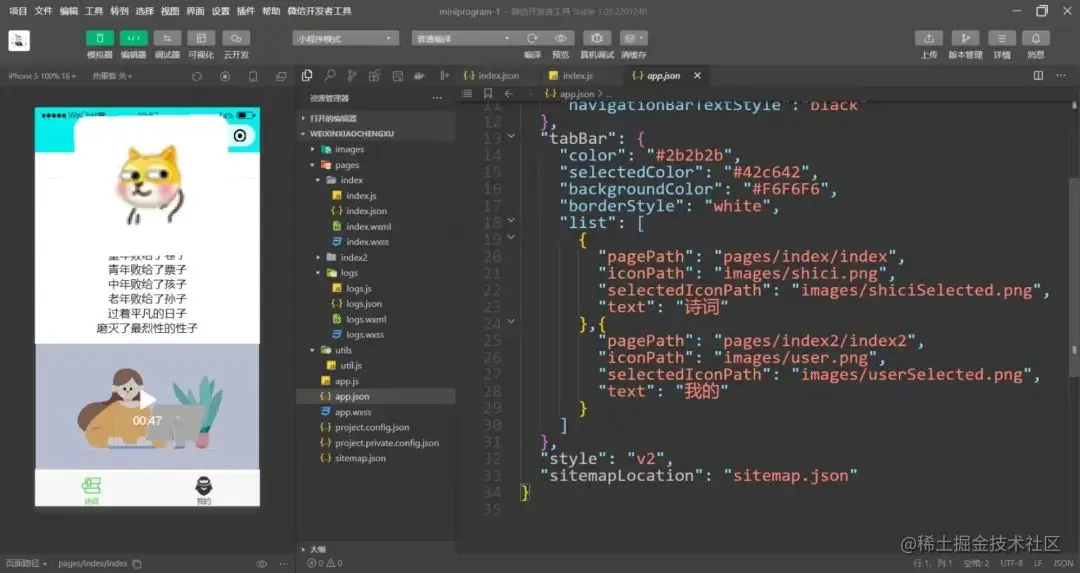Switch to the index.js editor tab

click(572, 76)
